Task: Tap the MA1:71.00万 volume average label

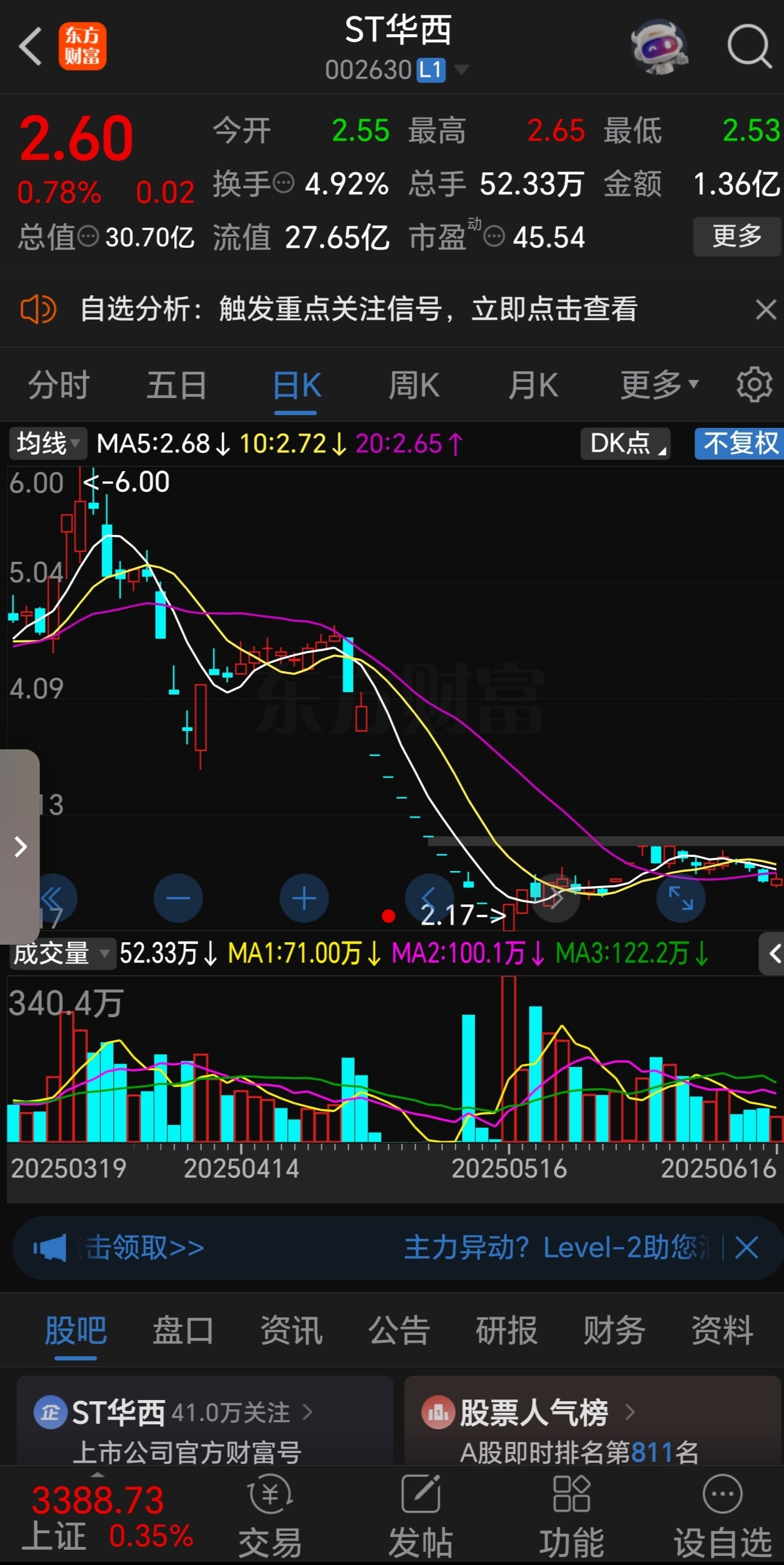Action: point(304,953)
